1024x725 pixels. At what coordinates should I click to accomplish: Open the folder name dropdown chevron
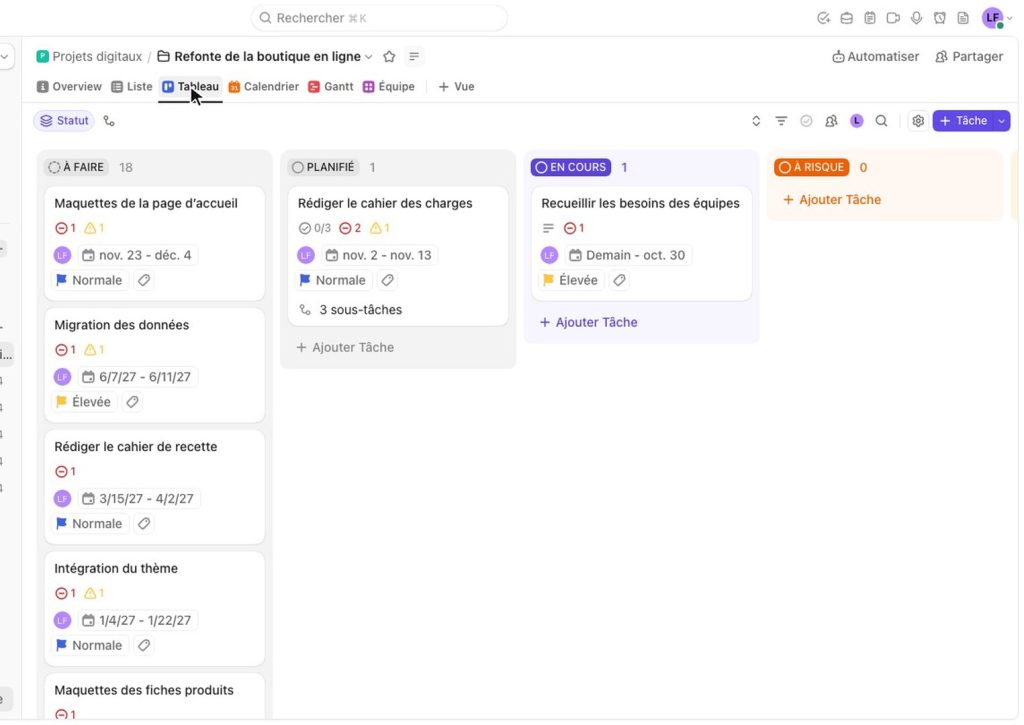click(x=369, y=57)
